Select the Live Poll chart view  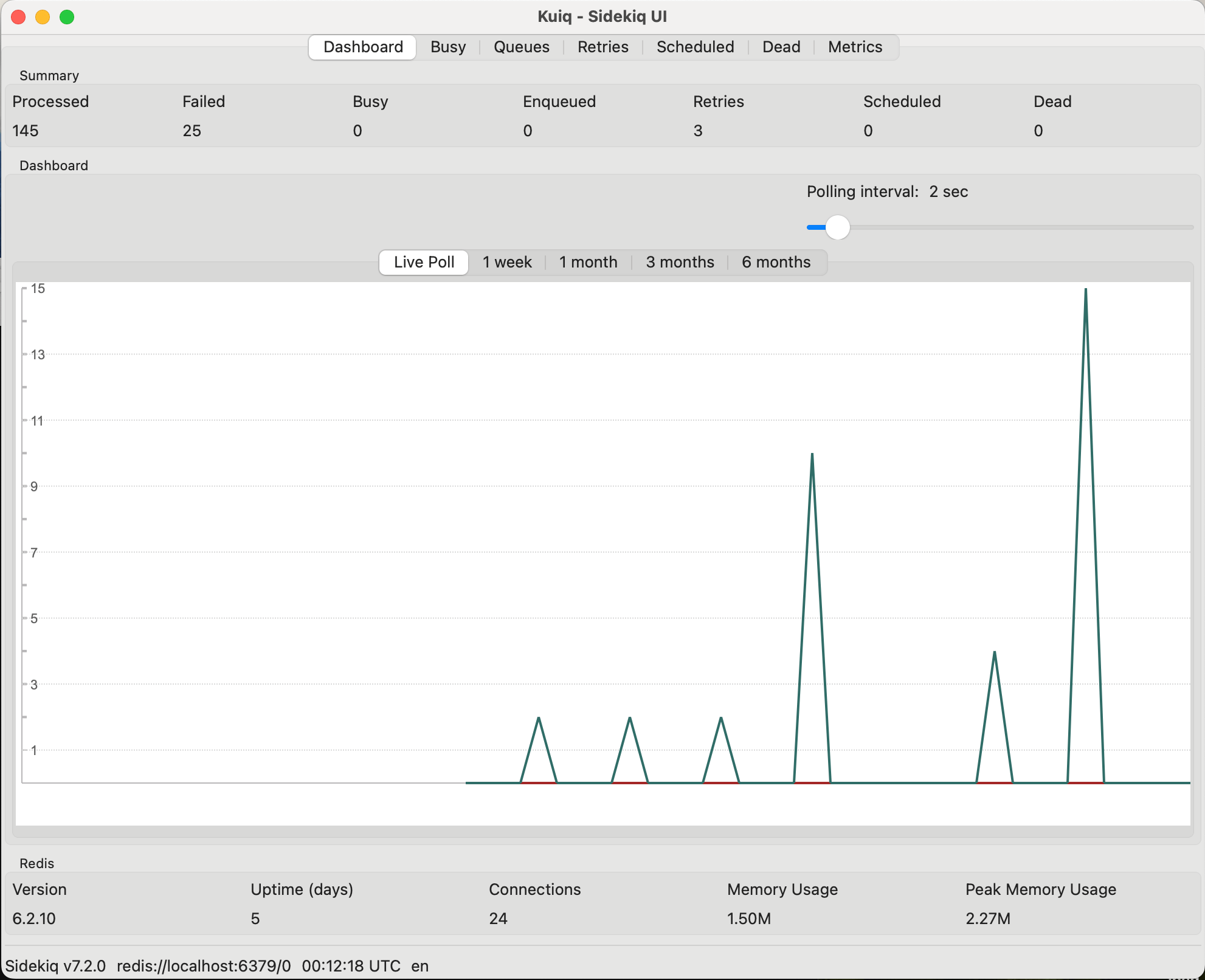424,262
